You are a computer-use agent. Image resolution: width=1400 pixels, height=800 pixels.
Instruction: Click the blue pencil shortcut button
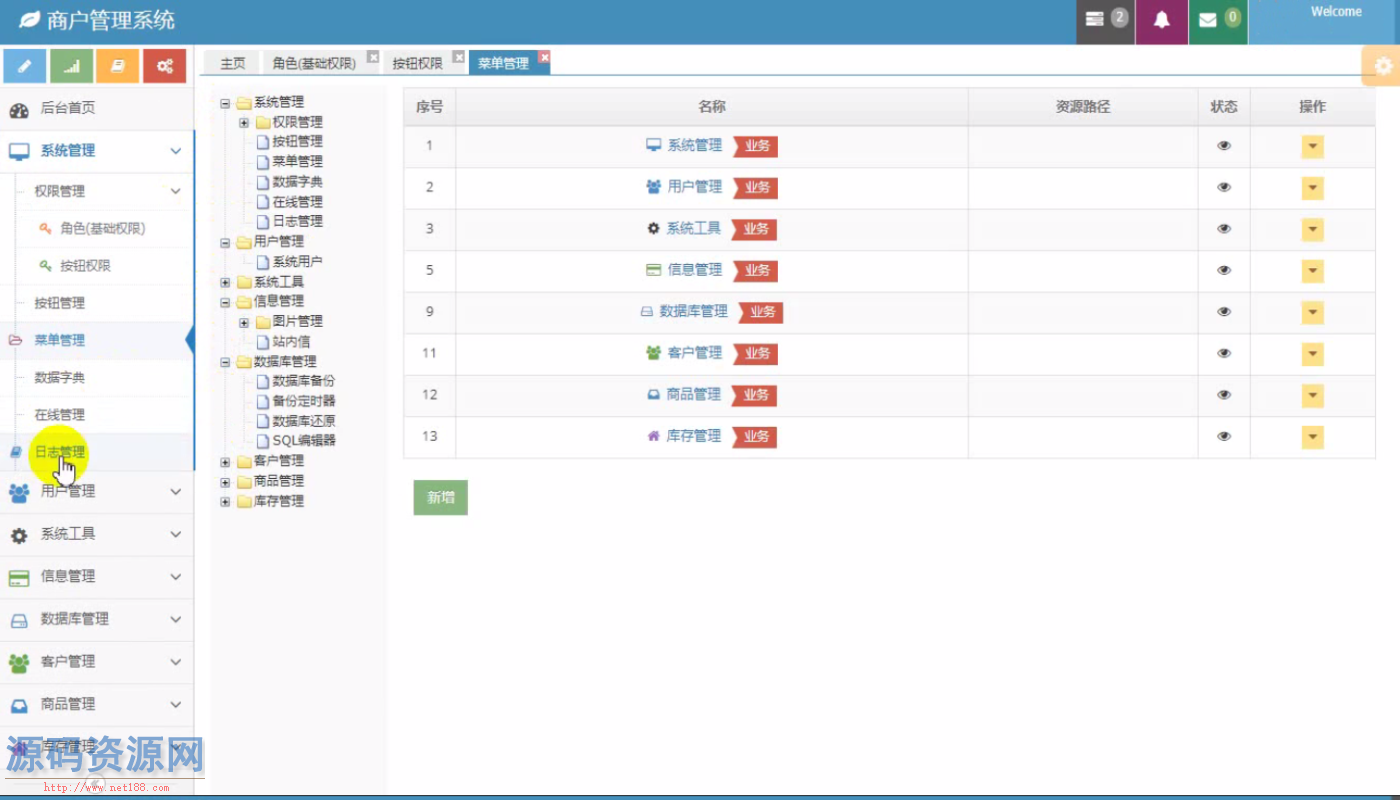pyautogui.click(x=25, y=66)
